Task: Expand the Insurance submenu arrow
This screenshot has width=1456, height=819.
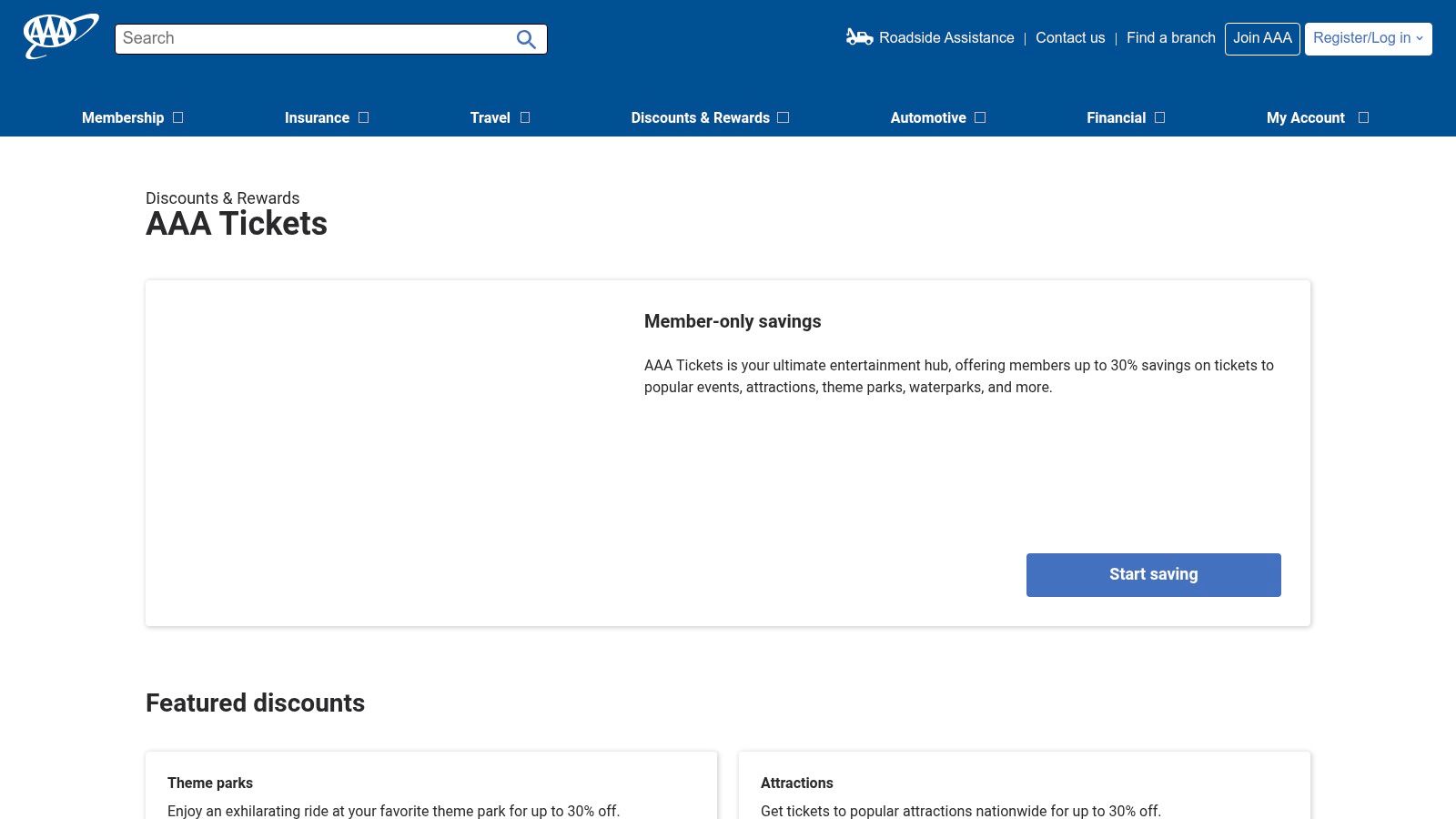Action: click(x=364, y=117)
